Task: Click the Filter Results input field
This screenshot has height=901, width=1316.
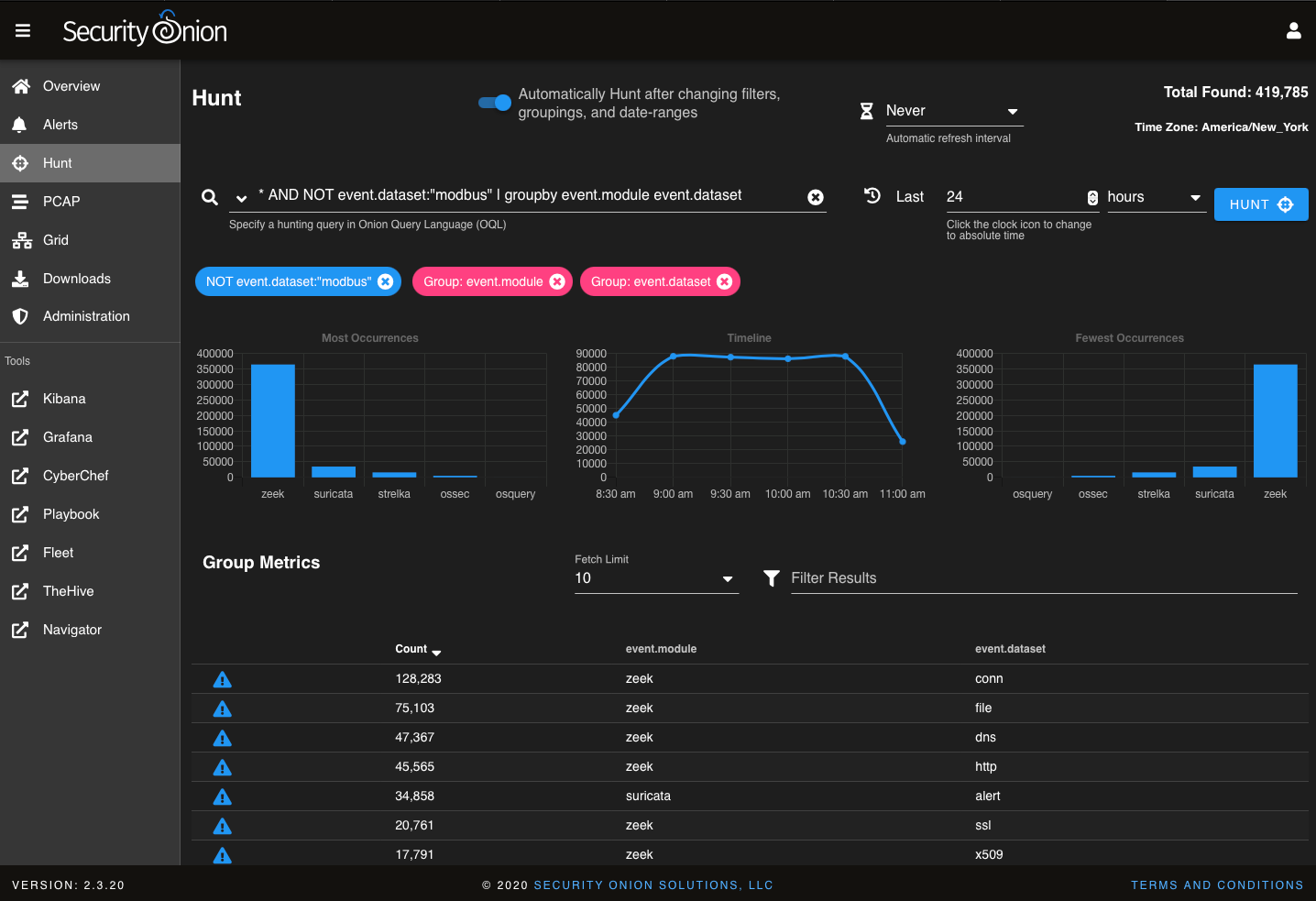Action: click(1043, 578)
